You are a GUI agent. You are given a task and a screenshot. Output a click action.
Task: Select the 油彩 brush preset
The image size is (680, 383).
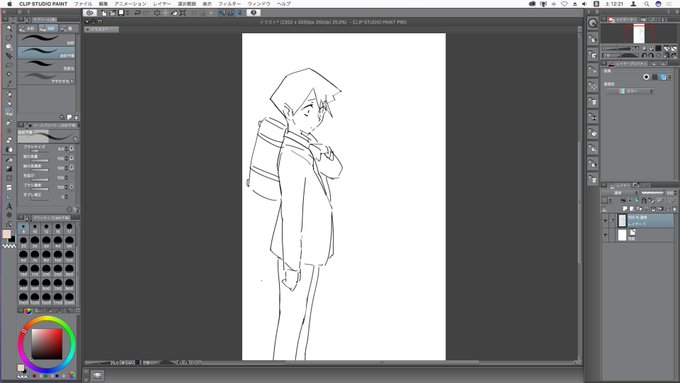(47, 40)
